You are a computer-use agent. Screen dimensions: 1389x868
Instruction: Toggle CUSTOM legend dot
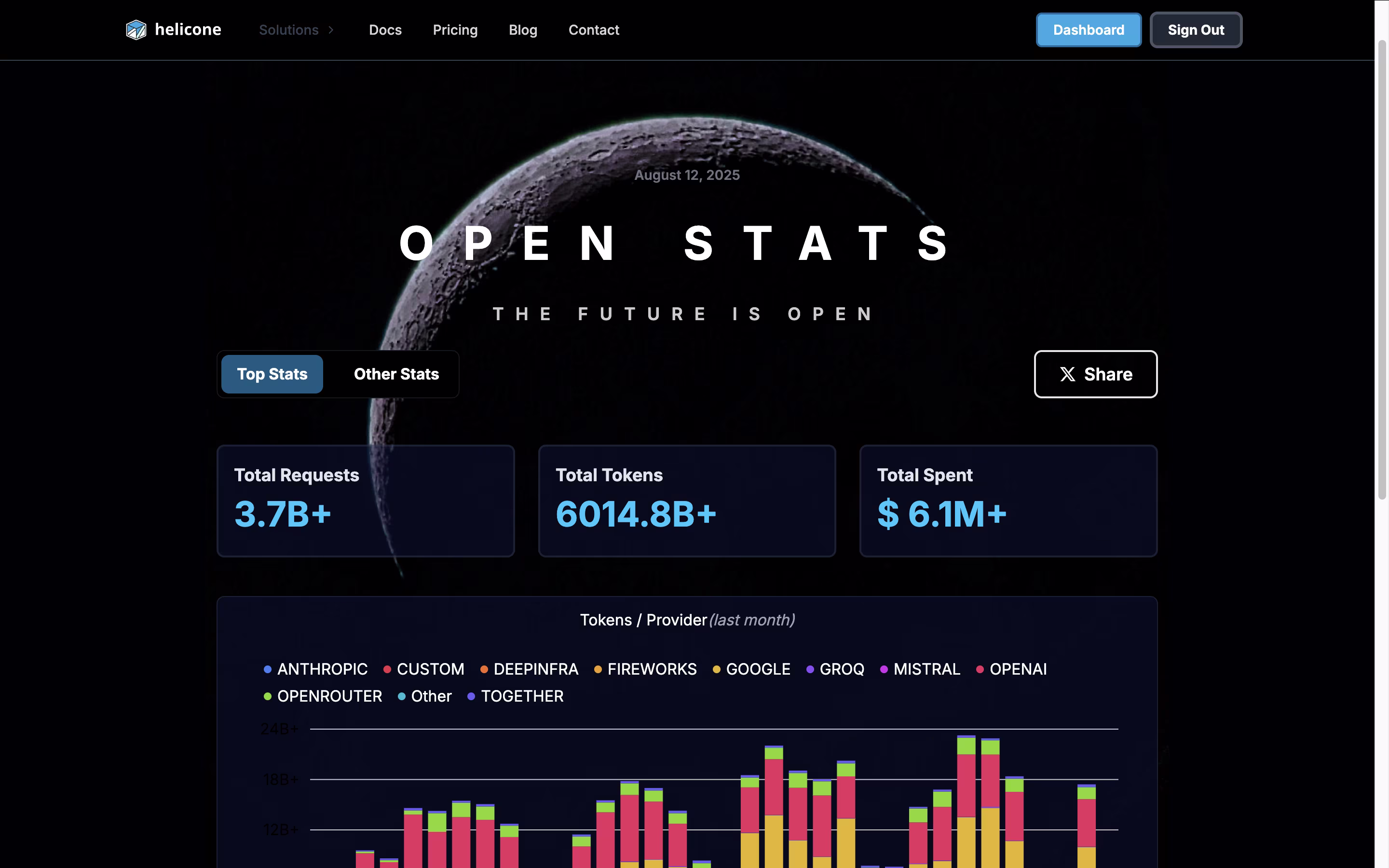[x=387, y=669]
